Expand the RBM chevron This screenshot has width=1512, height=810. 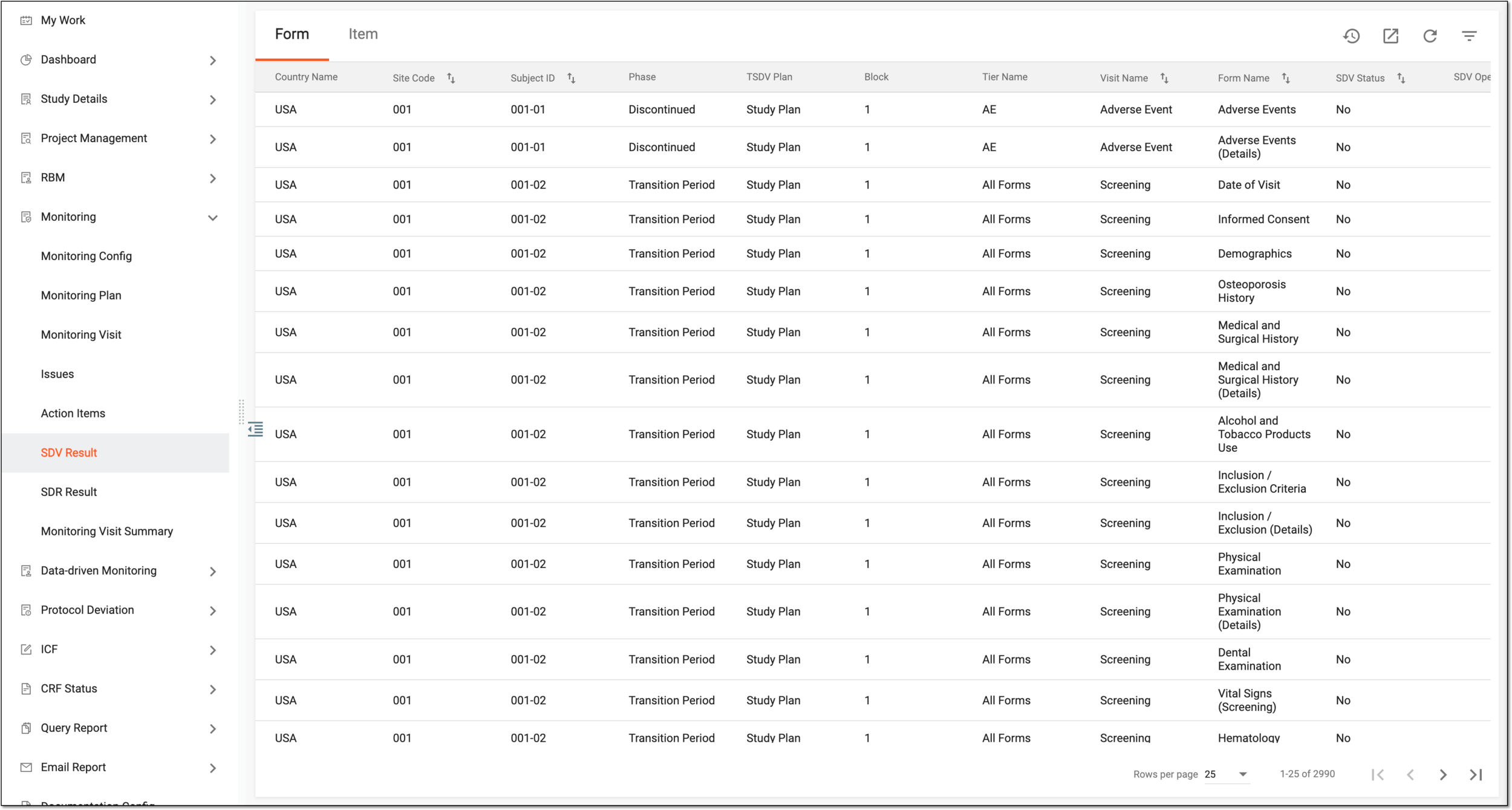click(x=213, y=178)
